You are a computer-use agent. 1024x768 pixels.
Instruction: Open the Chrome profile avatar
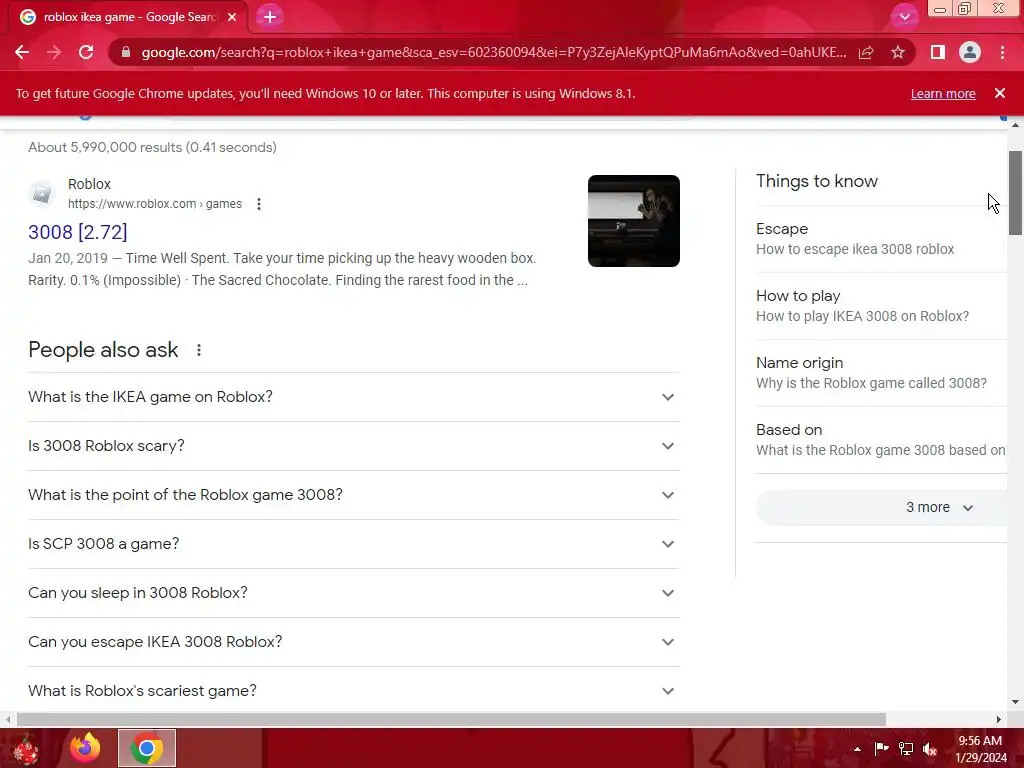tap(970, 52)
